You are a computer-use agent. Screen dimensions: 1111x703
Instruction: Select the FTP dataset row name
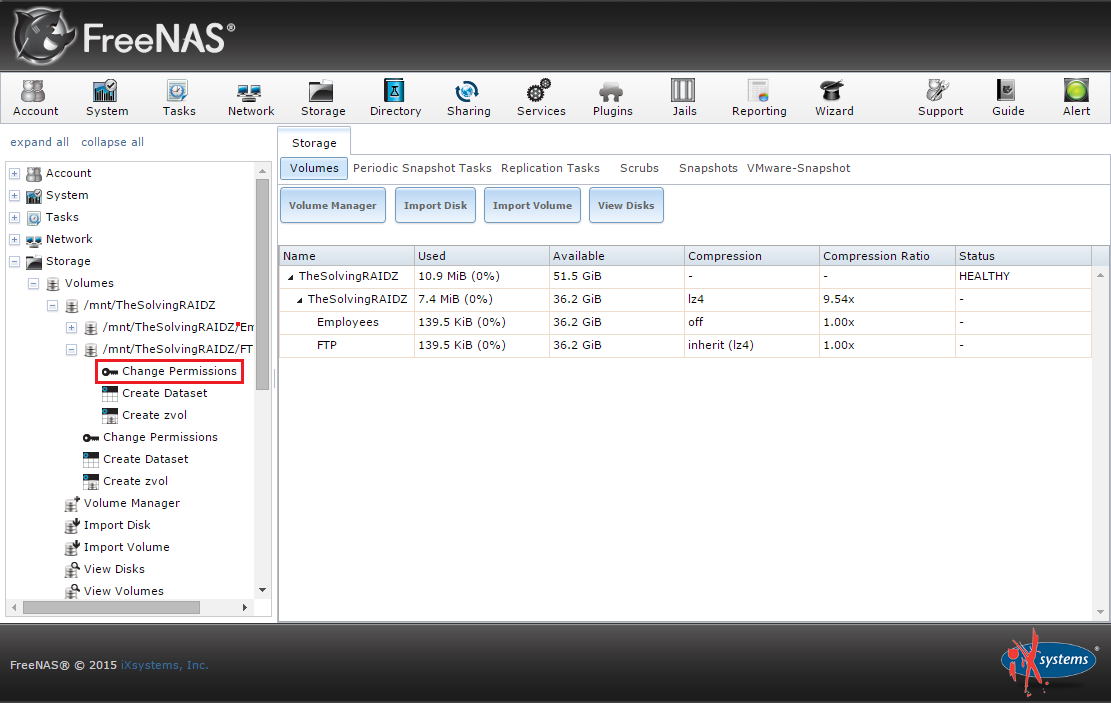(x=327, y=345)
